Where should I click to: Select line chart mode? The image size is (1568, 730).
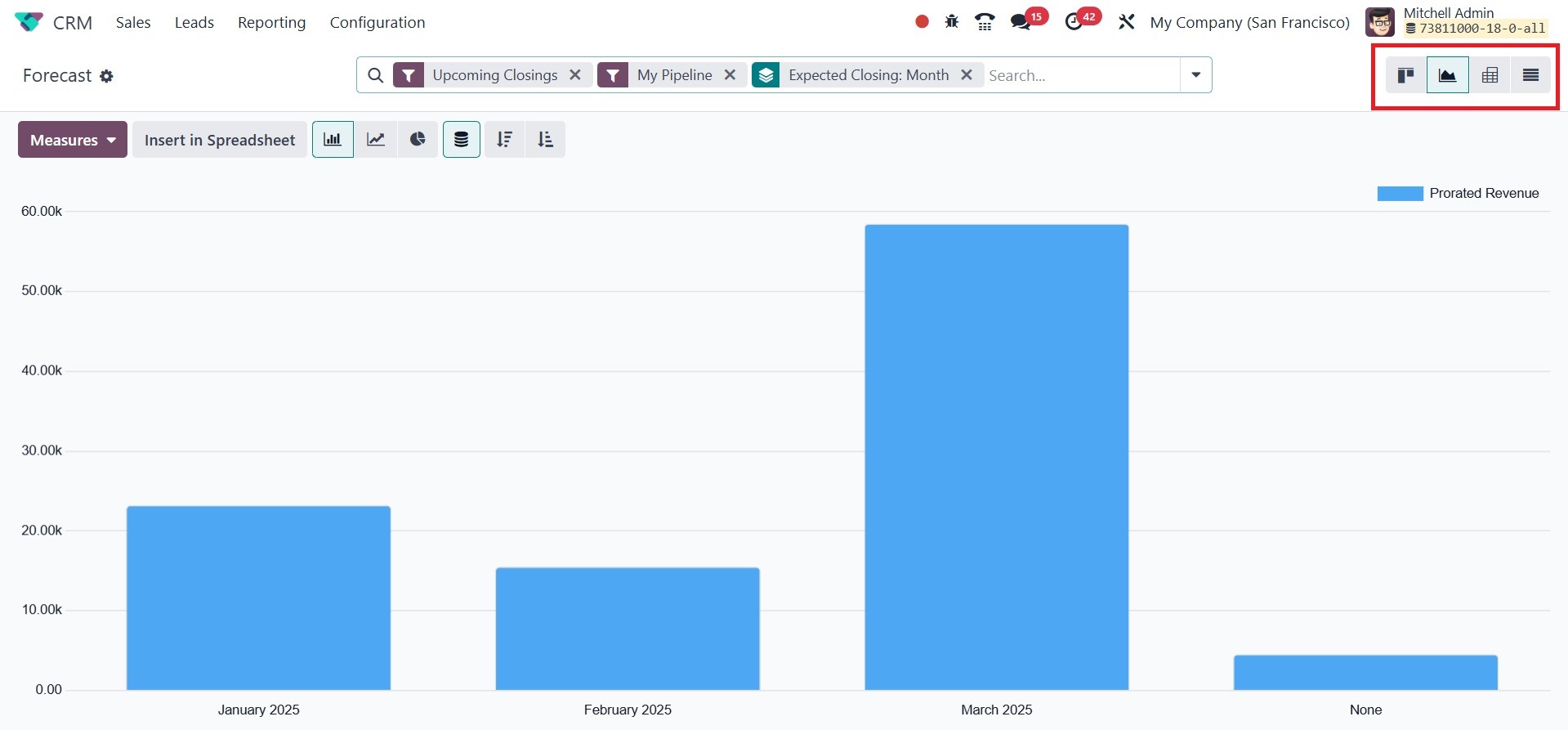(376, 140)
